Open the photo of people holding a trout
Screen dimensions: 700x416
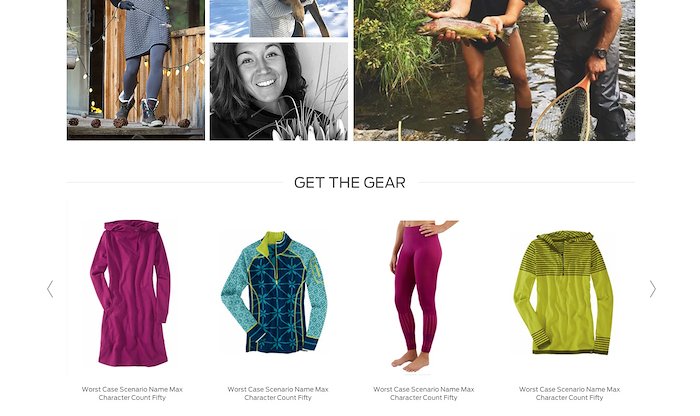(494, 70)
